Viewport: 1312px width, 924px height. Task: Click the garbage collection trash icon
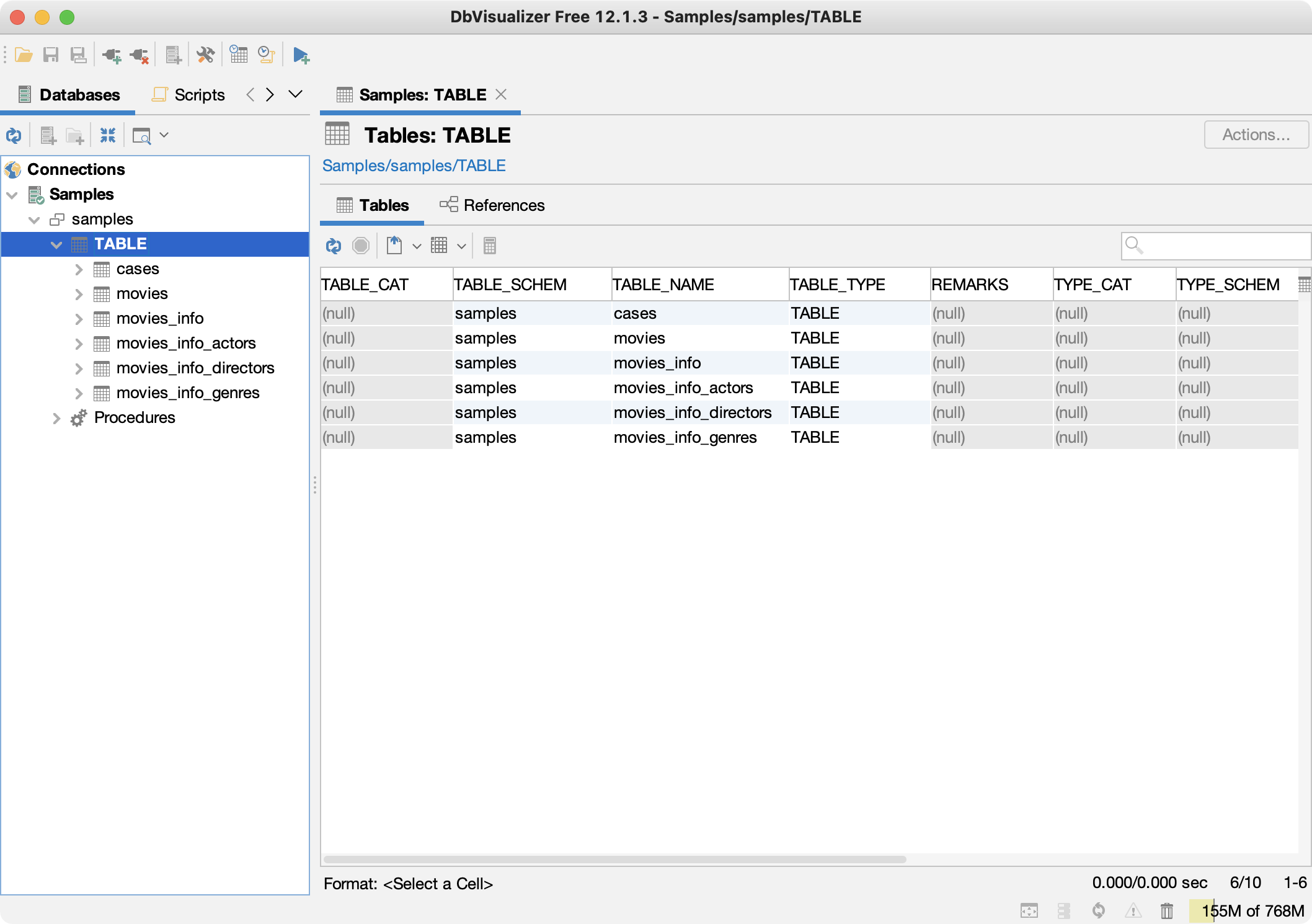click(x=1167, y=910)
